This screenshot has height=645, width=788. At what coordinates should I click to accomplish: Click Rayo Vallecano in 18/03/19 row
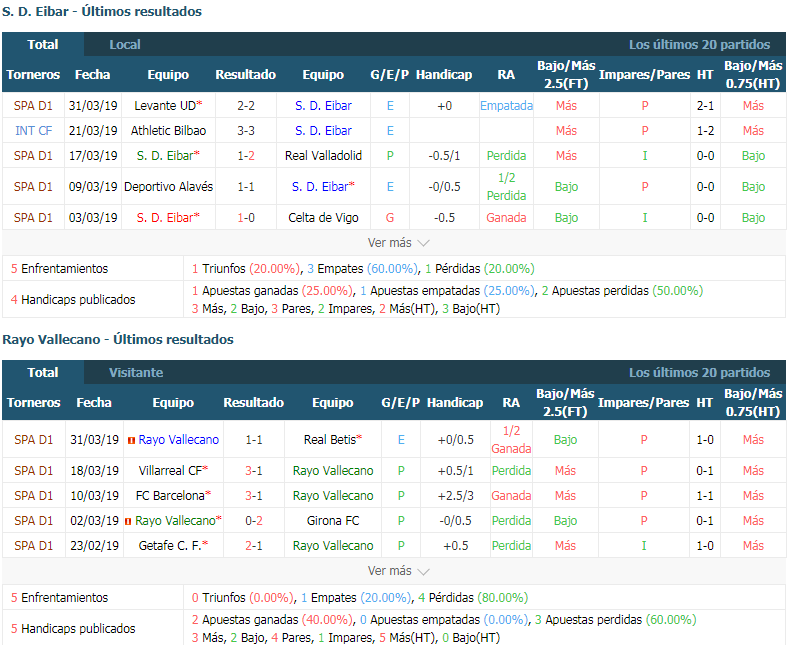tap(333, 471)
